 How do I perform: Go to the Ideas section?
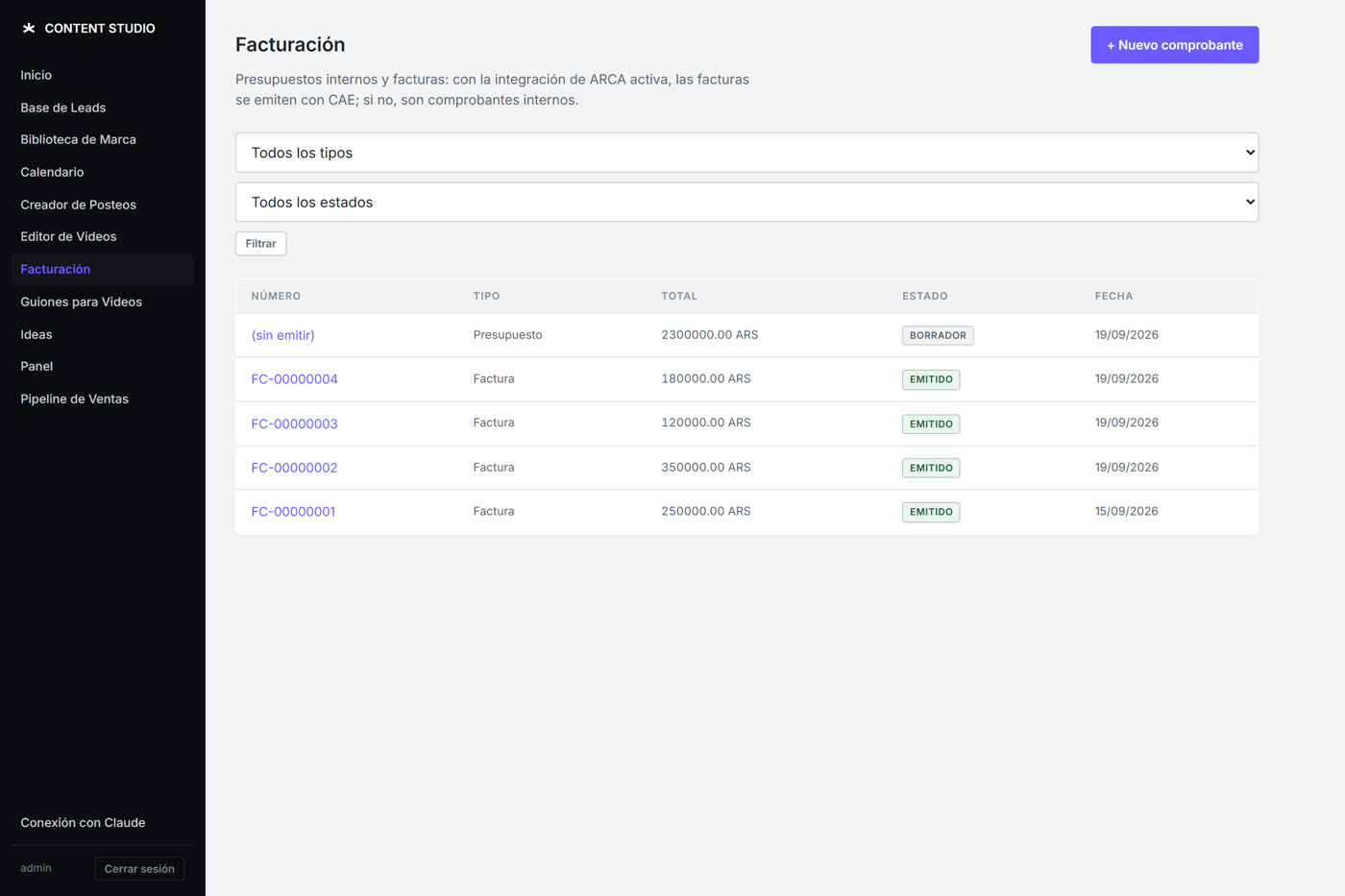click(x=37, y=334)
